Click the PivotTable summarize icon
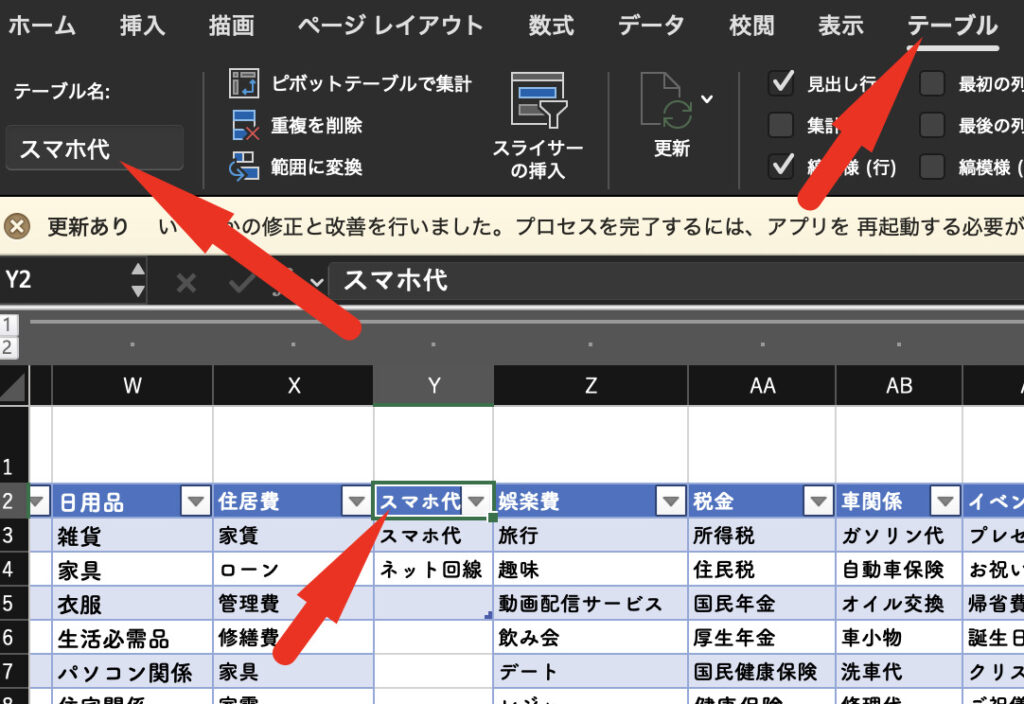 [x=245, y=84]
